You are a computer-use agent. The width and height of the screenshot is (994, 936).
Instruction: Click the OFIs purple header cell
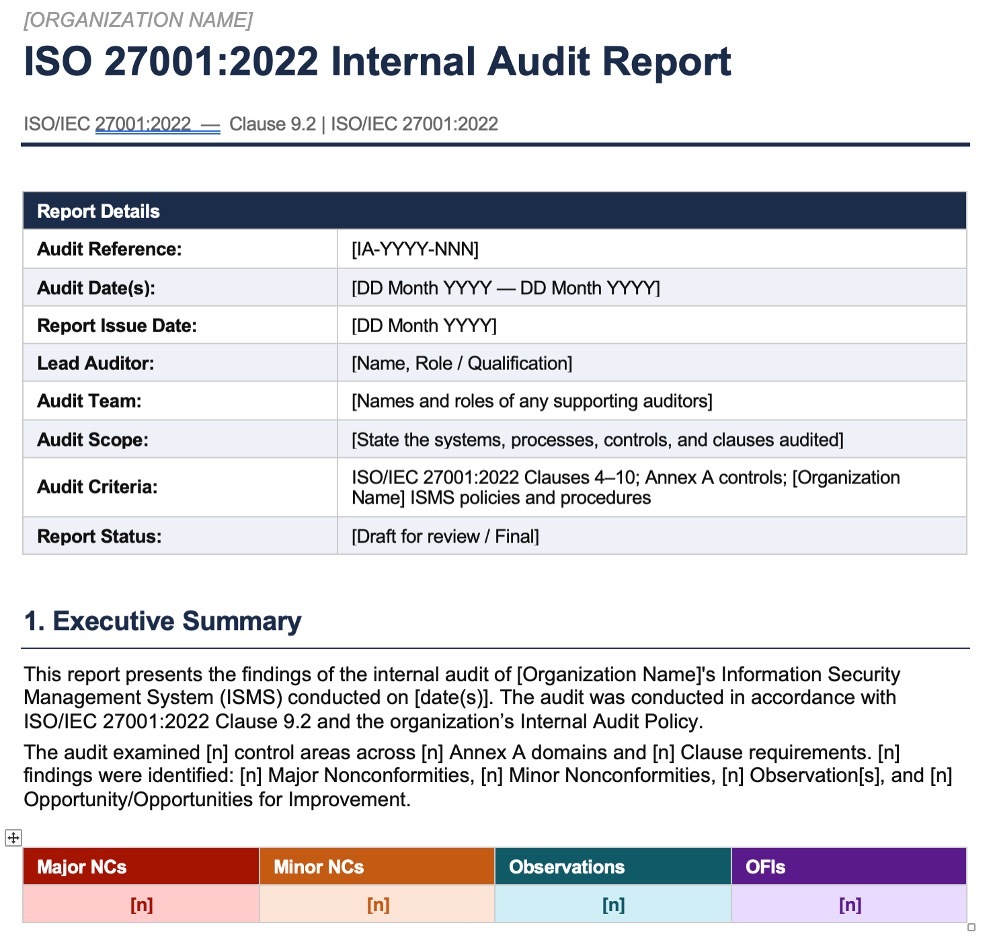[849, 866]
